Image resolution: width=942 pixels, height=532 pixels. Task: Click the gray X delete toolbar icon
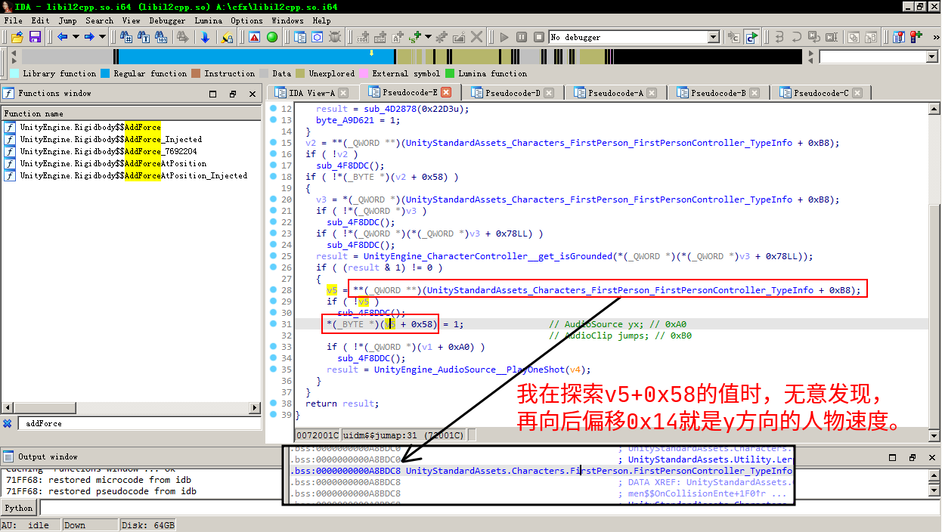(x=476, y=37)
